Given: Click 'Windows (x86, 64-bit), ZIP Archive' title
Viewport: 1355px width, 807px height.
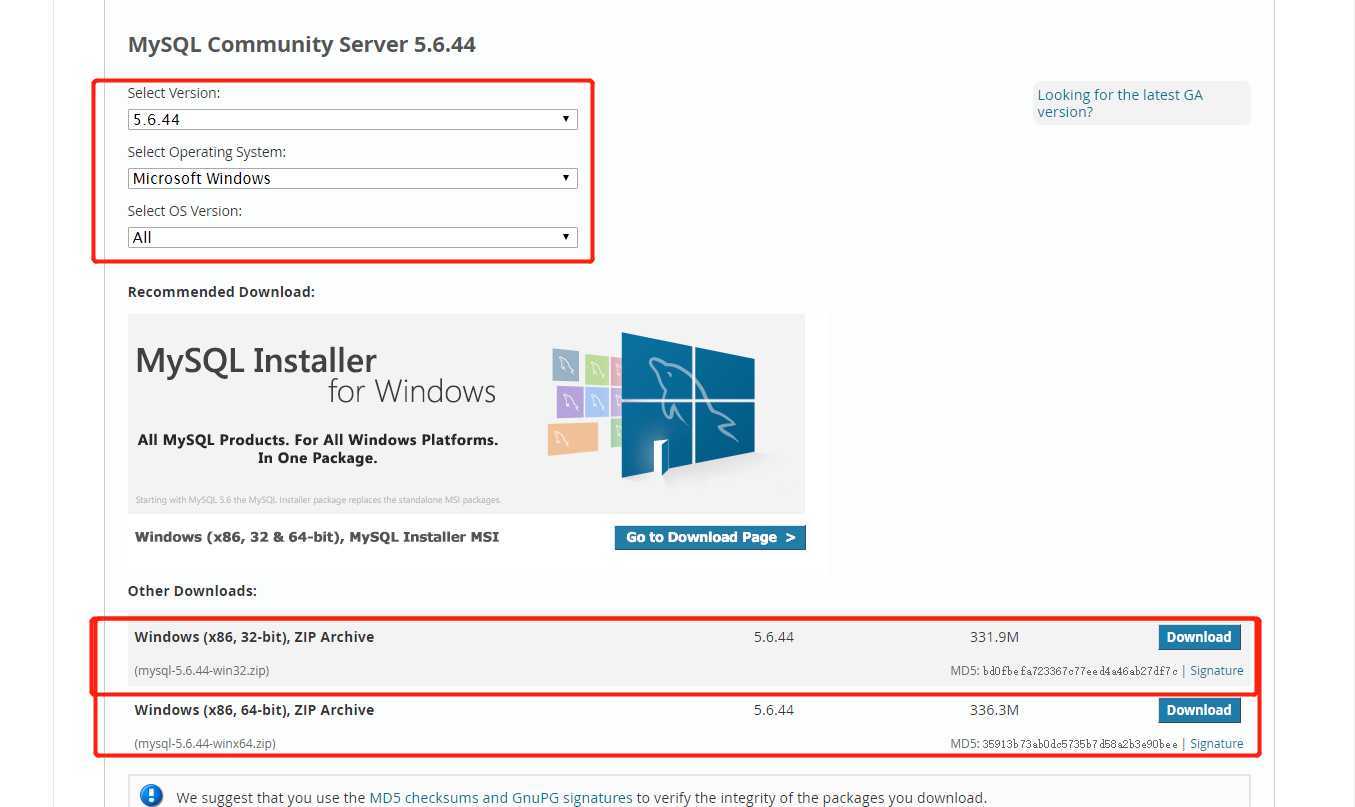Looking at the screenshot, I should click(254, 710).
